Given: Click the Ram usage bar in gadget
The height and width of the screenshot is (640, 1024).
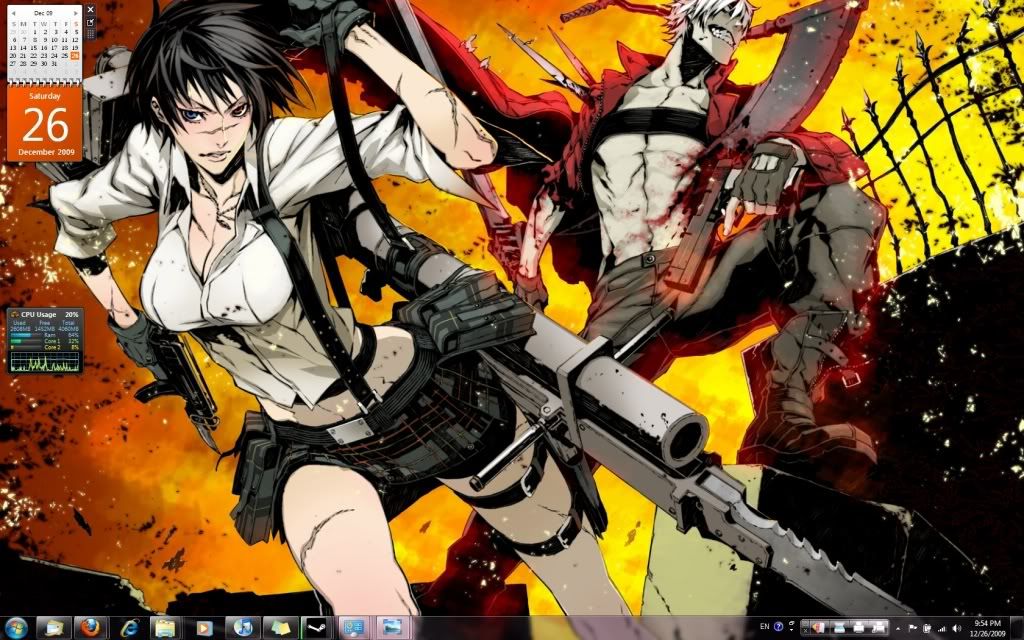Looking at the screenshot, I should pyautogui.click(x=26, y=335).
